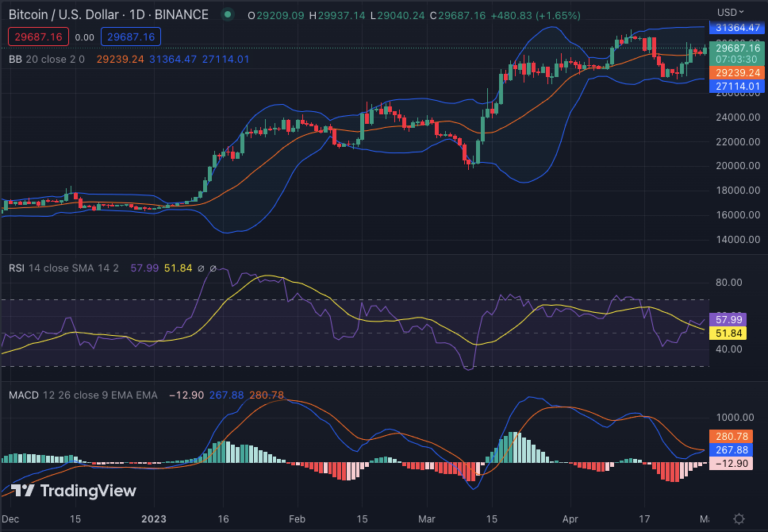Click the green market status dot
Screen dimensions: 768x532
tap(229, 15)
